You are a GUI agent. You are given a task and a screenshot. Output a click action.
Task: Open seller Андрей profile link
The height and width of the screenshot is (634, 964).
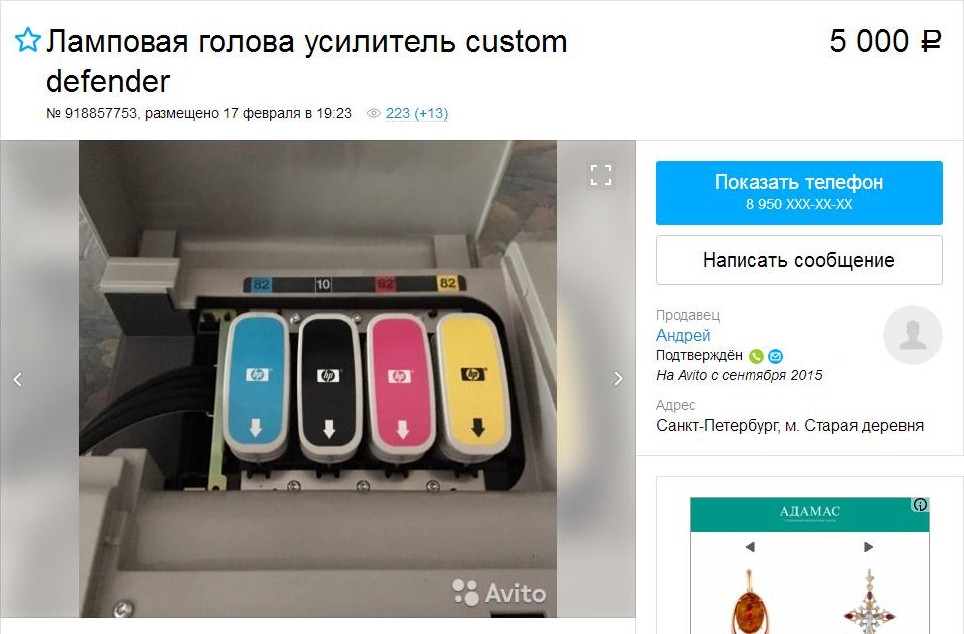(683, 335)
